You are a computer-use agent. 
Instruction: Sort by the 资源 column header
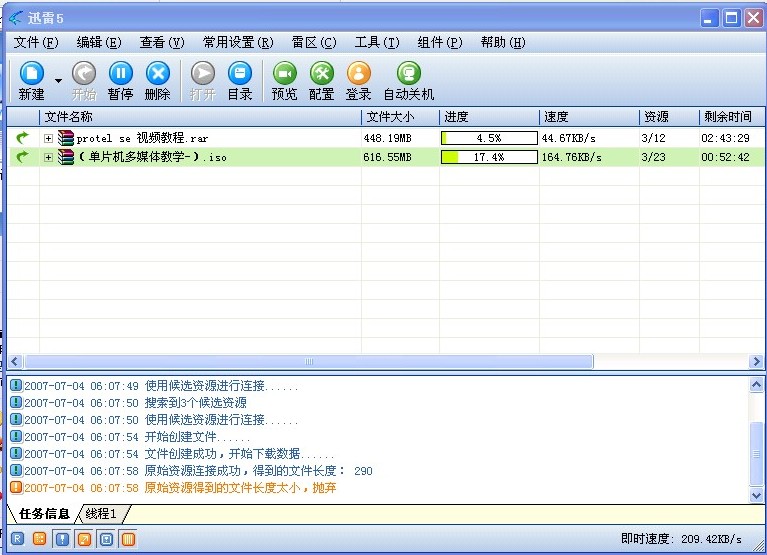click(669, 117)
